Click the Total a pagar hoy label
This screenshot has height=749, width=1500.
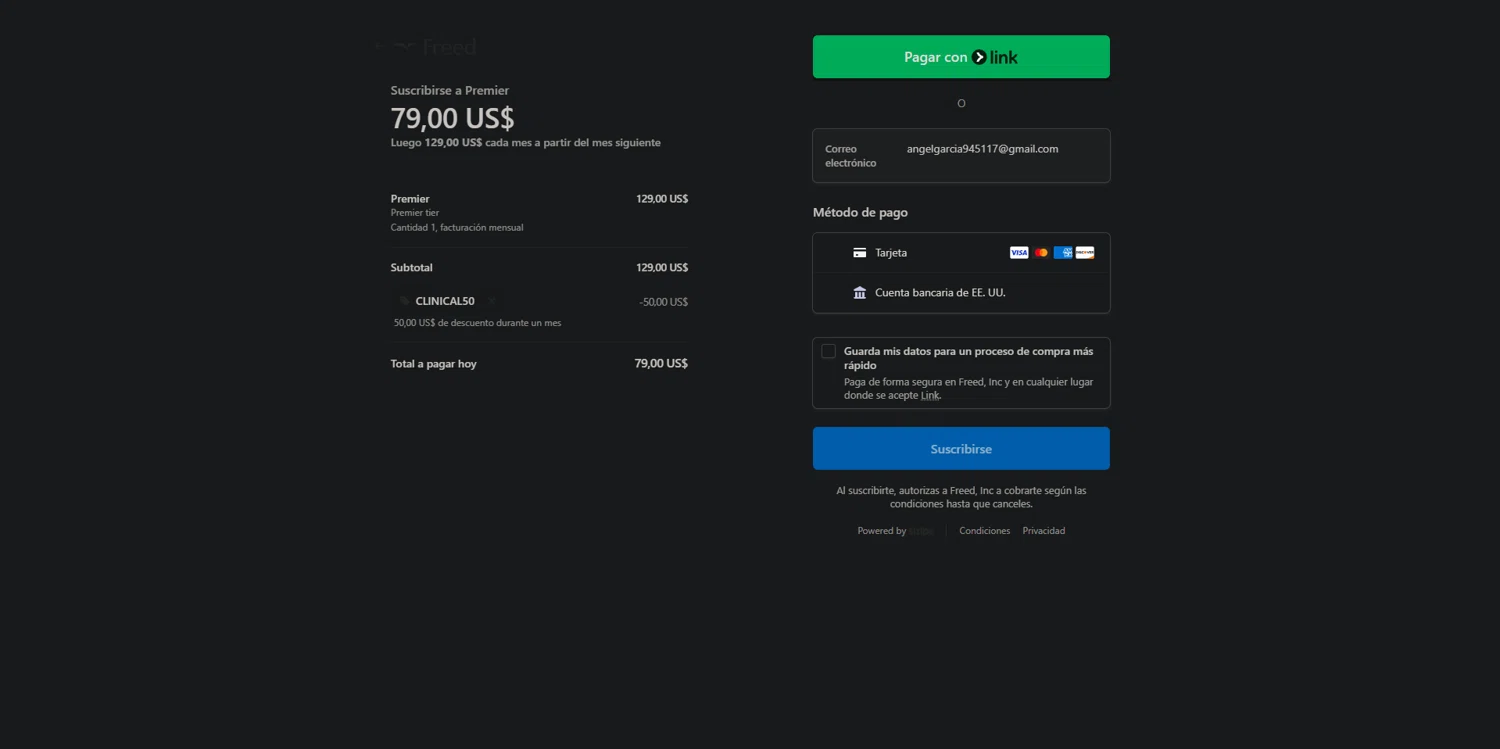click(434, 364)
